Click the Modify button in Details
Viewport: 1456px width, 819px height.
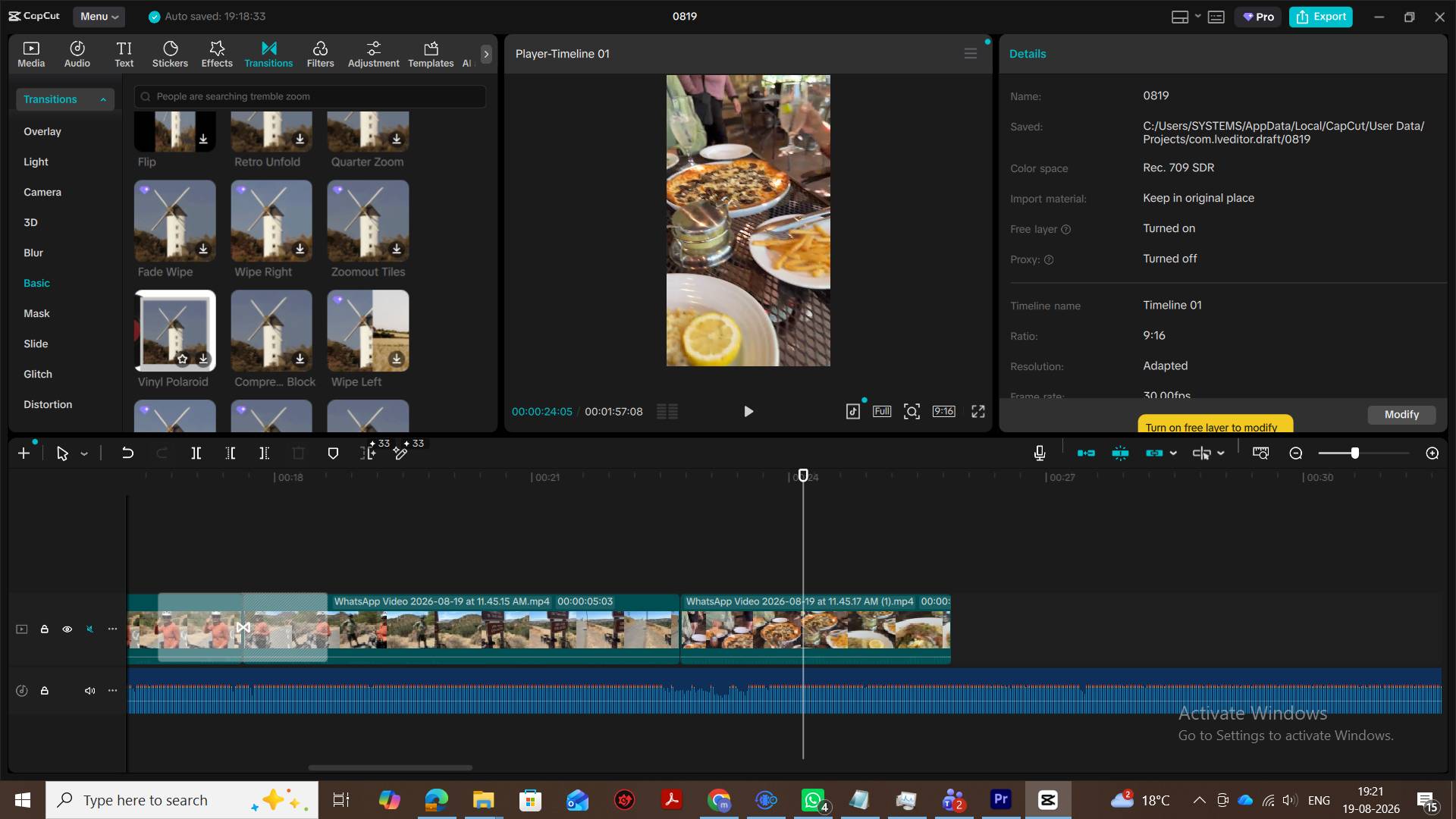[x=1401, y=415]
